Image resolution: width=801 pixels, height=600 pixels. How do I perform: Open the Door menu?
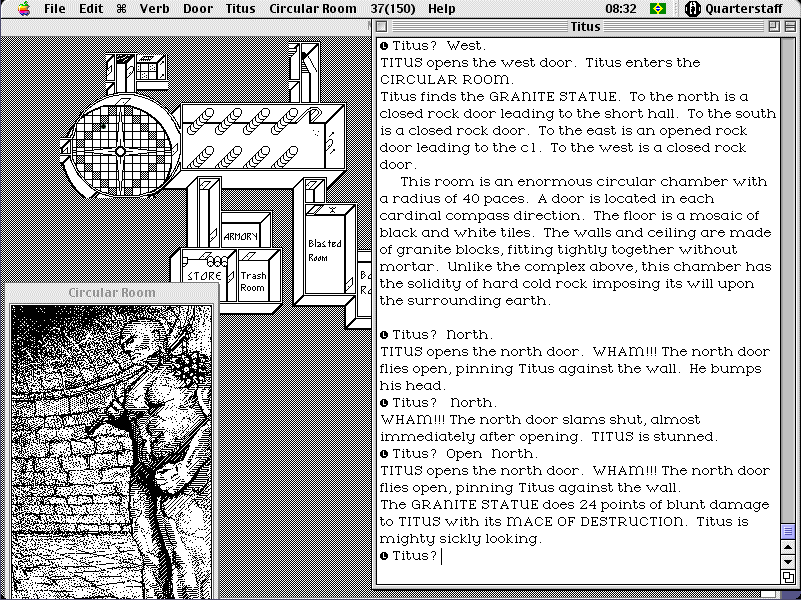click(x=198, y=9)
